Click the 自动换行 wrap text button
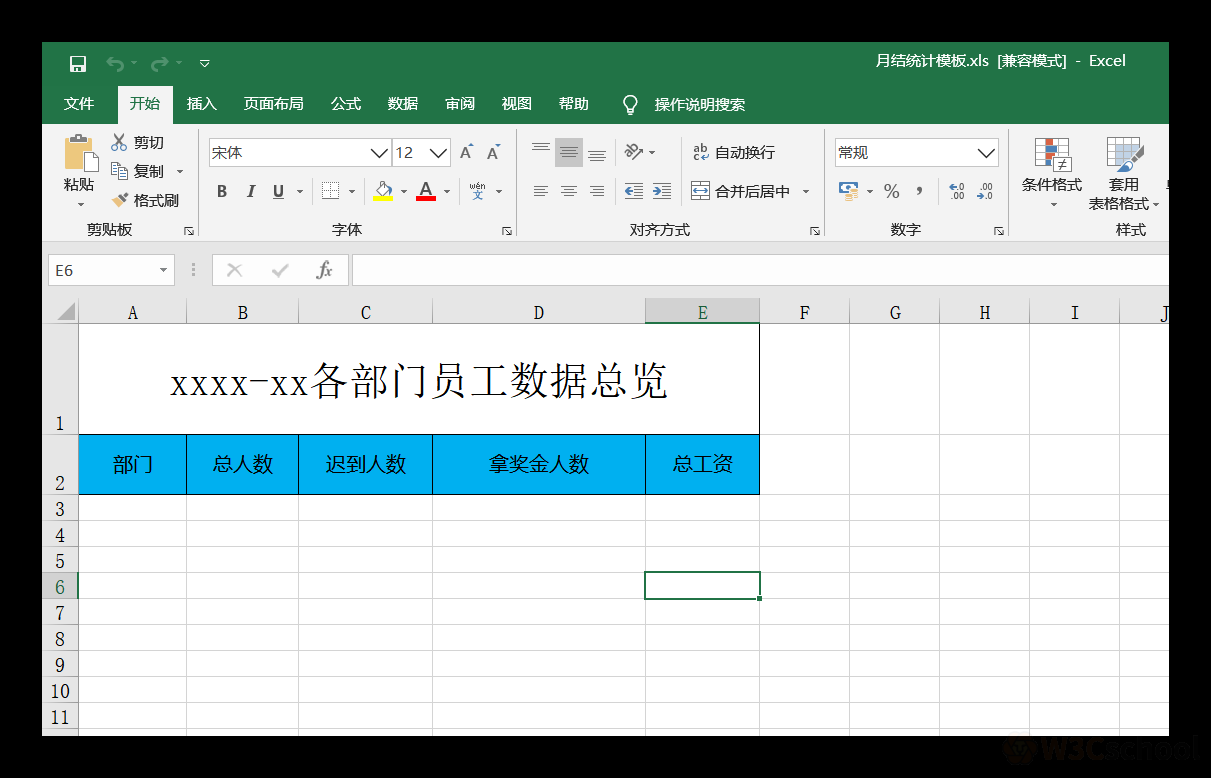1211x778 pixels. (733, 152)
